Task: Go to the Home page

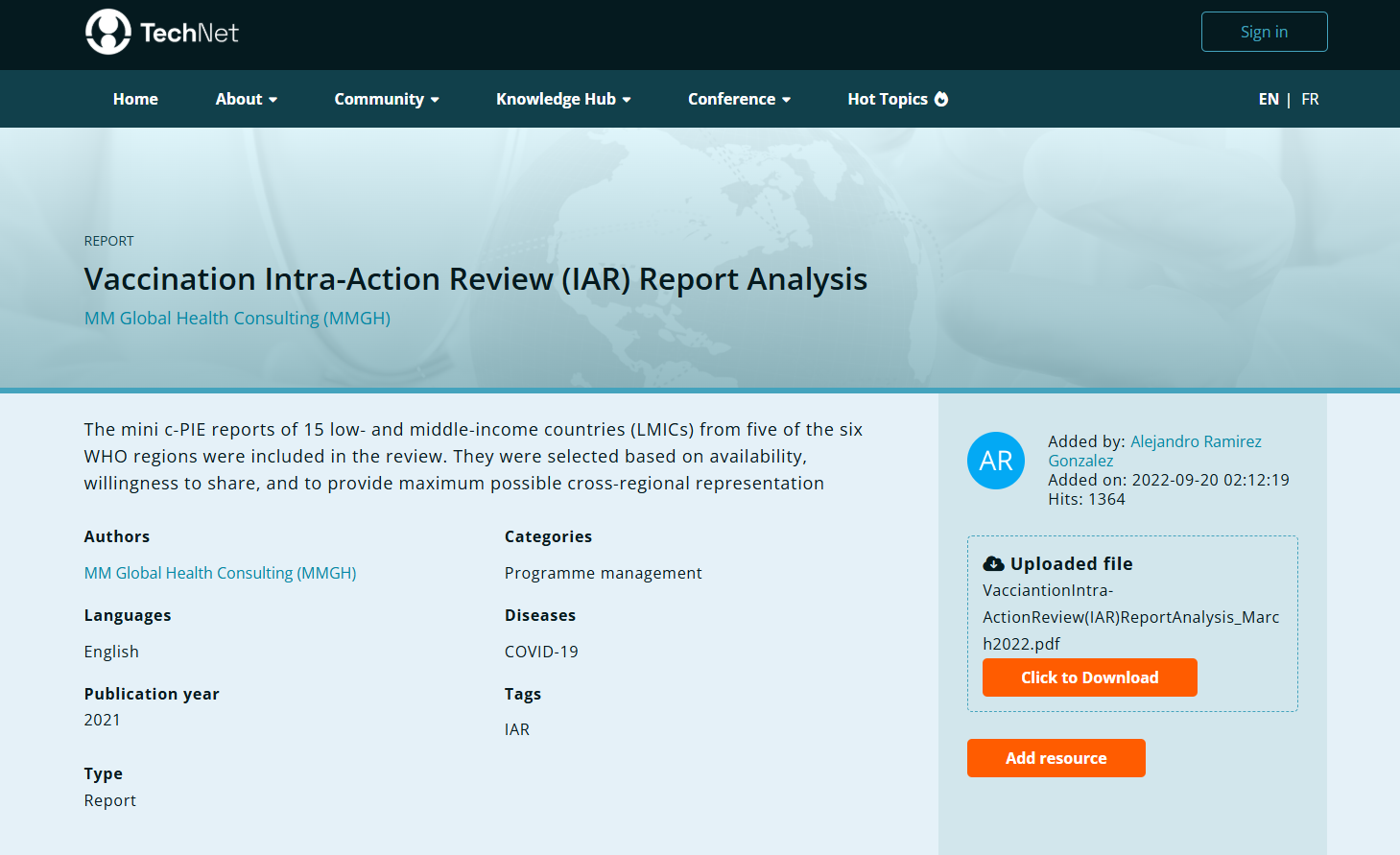Action: pyautogui.click(x=135, y=99)
